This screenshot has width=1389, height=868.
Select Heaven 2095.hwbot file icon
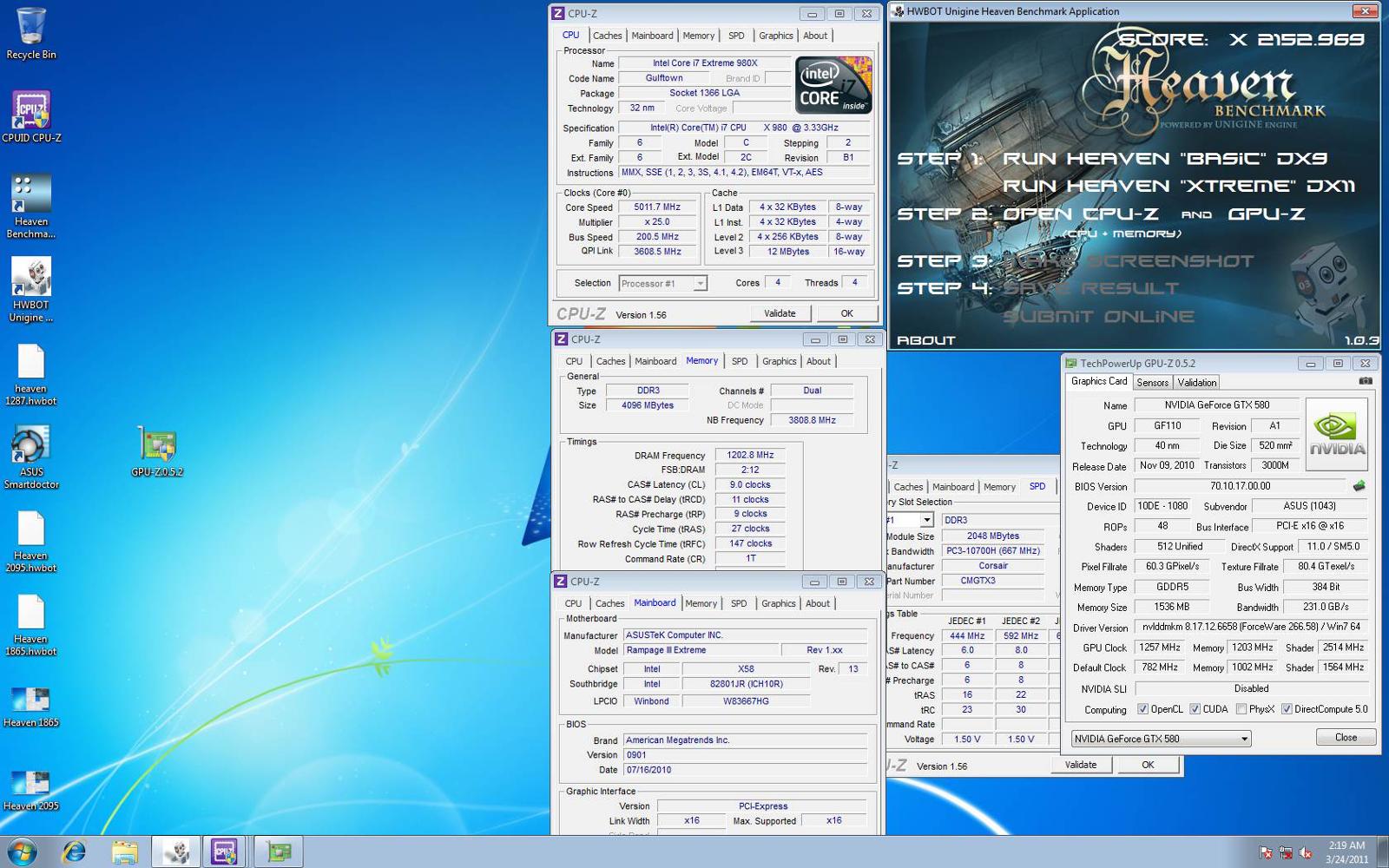click(31, 542)
